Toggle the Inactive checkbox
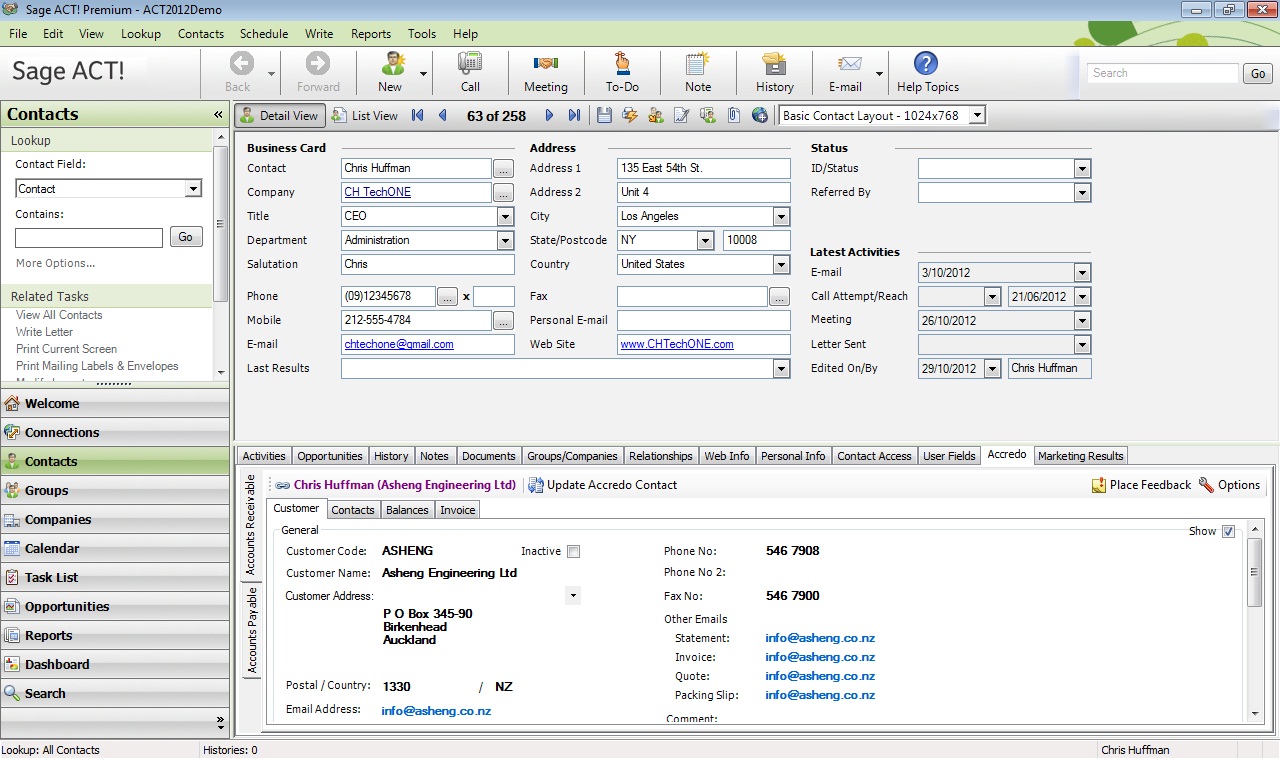Image resolution: width=1280 pixels, height=759 pixels. [x=573, y=551]
